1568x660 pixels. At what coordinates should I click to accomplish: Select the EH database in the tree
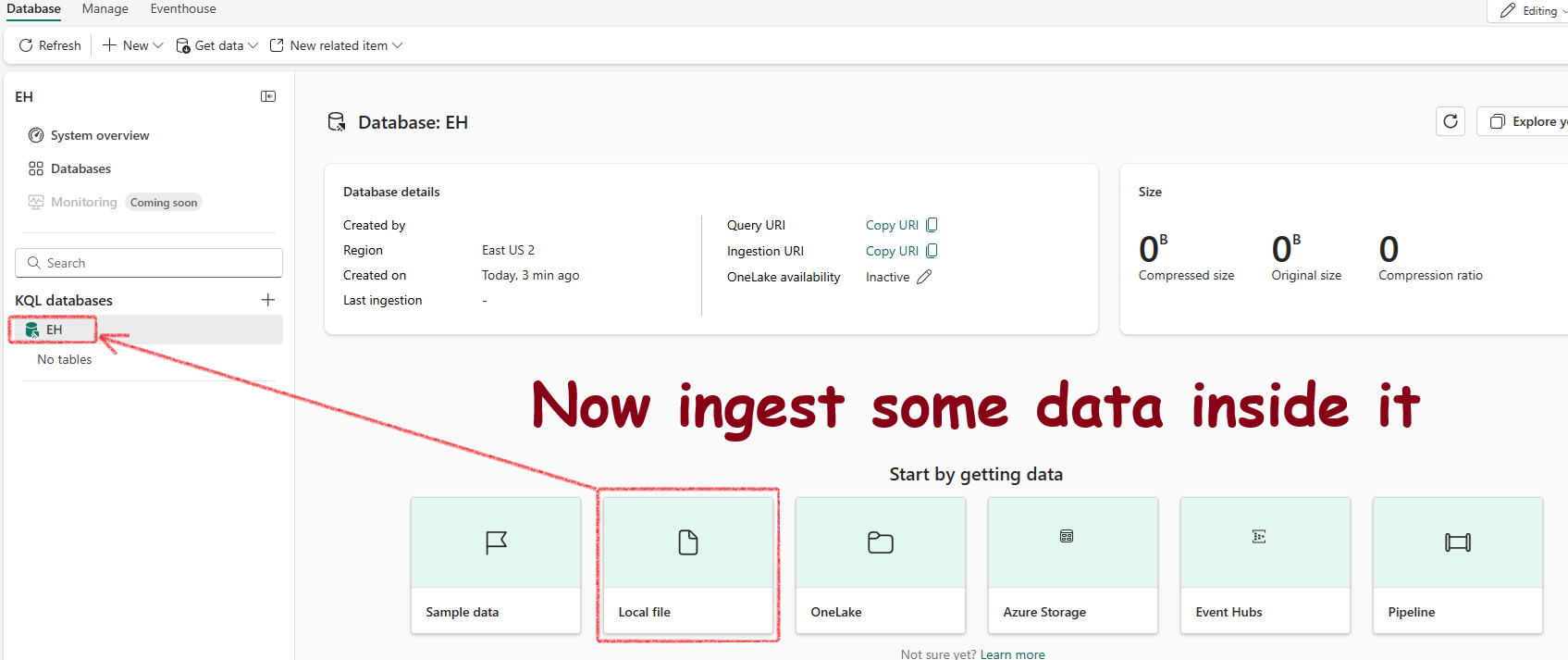coord(149,330)
